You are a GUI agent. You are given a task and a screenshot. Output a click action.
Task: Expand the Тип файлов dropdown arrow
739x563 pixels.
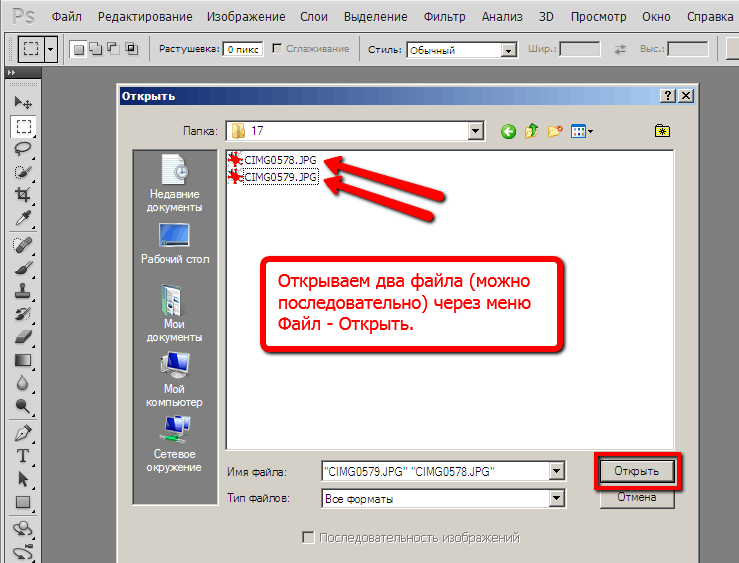[x=557, y=498]
